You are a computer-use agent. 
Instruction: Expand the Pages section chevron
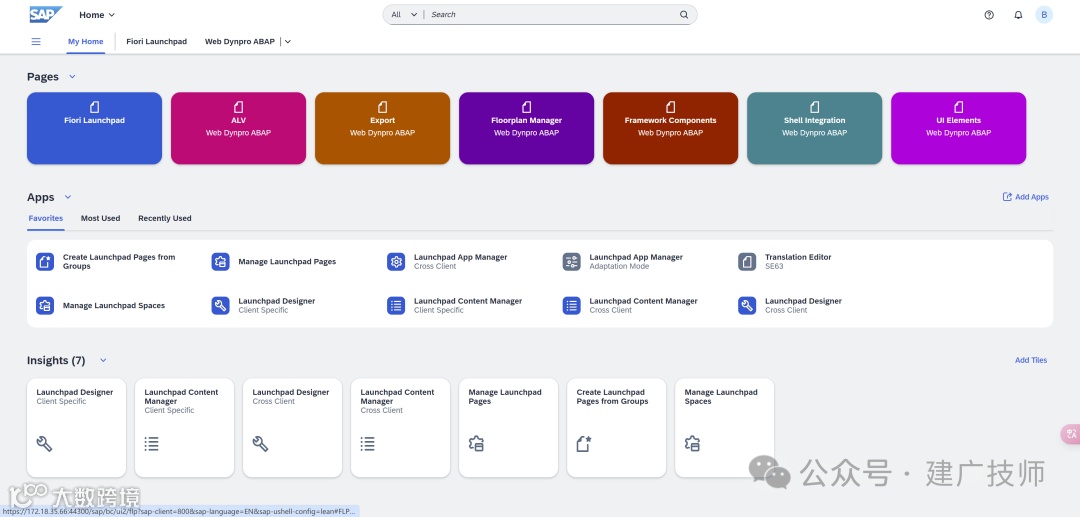72,77
